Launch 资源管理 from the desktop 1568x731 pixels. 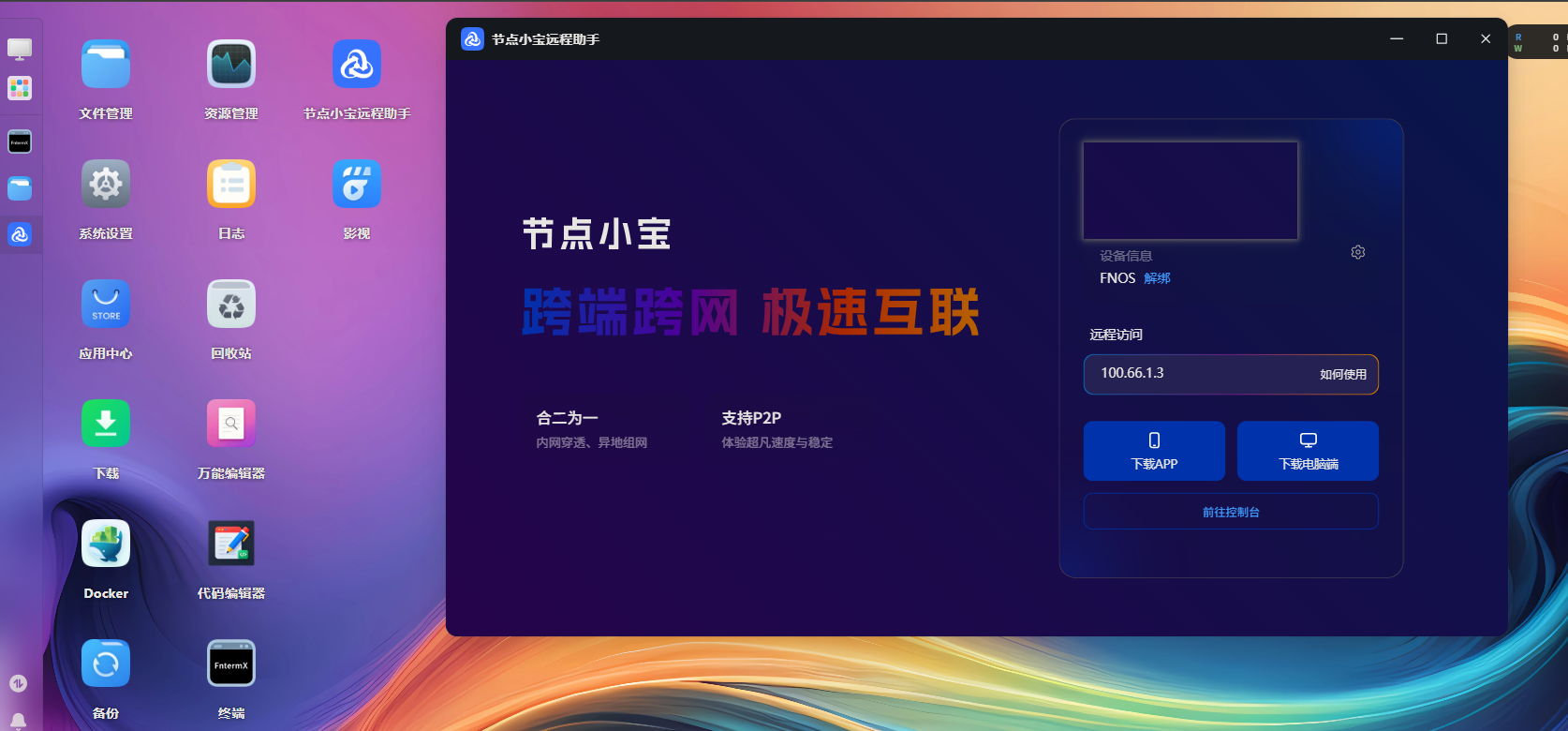(231, 65)
